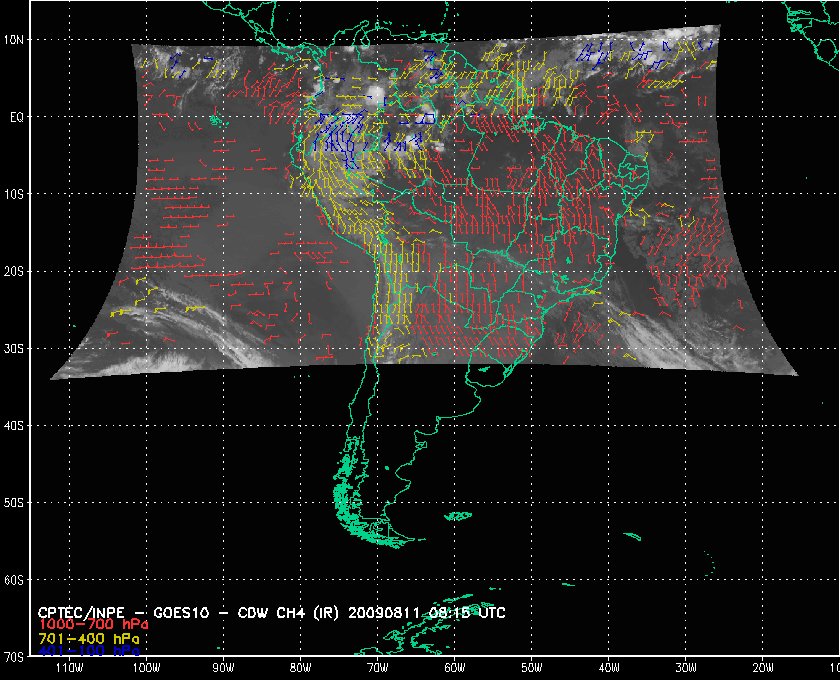Click the CPTEC/INPE GOES10 title caption
840x680 pixels.
coord(272,613)
